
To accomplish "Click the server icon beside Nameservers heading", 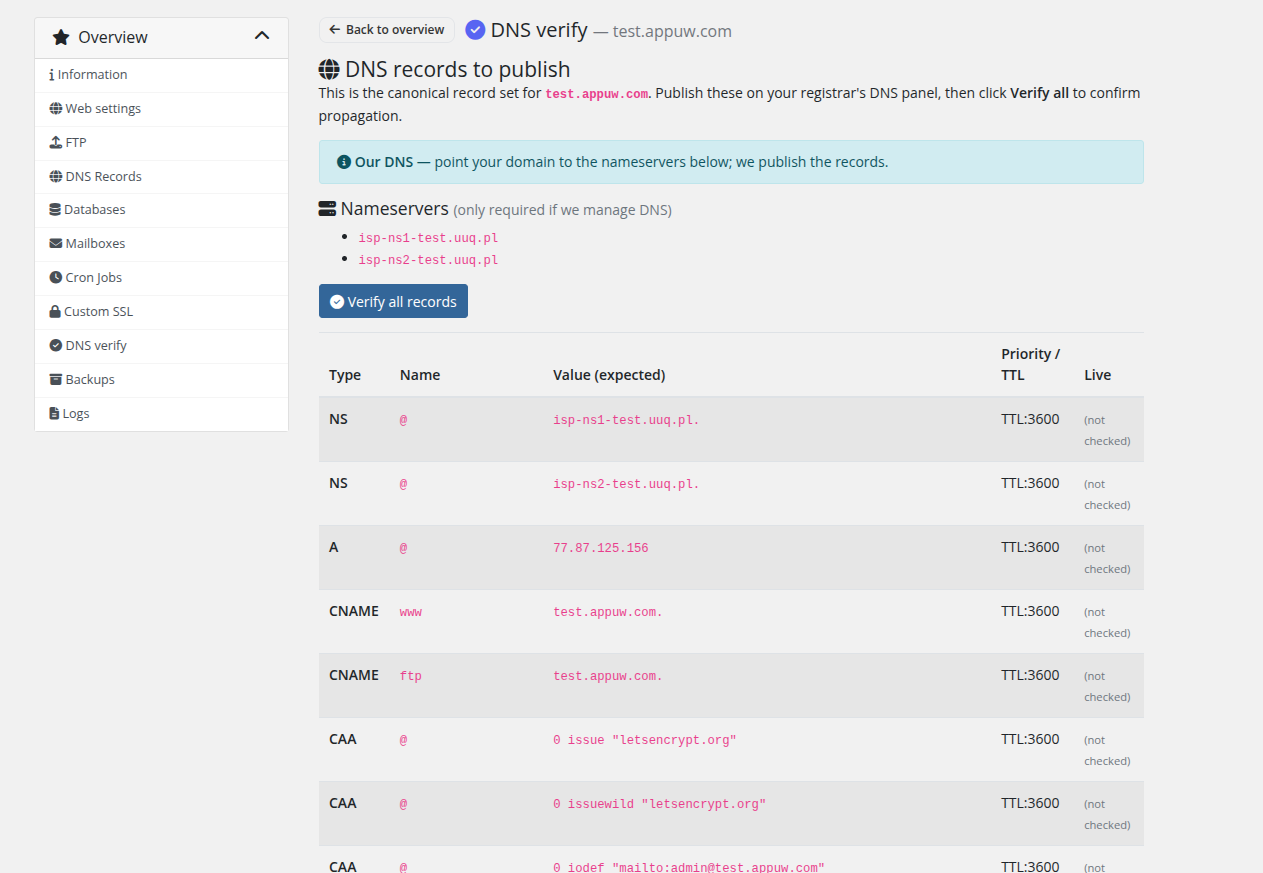I will click(327, 209).
